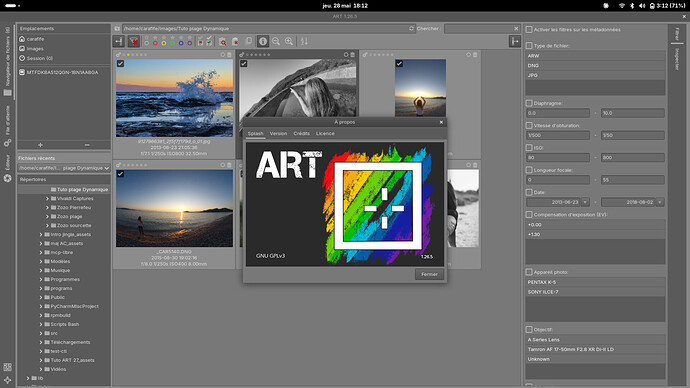This screenshot has height=388, width=690.
Task: Remove a location with the minus button
Action: point(87,145)
